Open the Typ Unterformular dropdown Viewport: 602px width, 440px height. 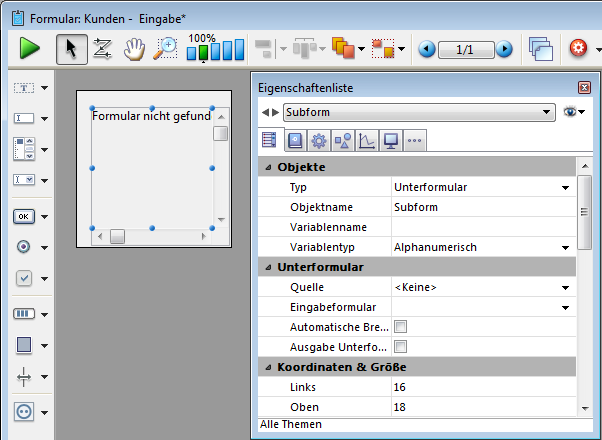[565, 187]
